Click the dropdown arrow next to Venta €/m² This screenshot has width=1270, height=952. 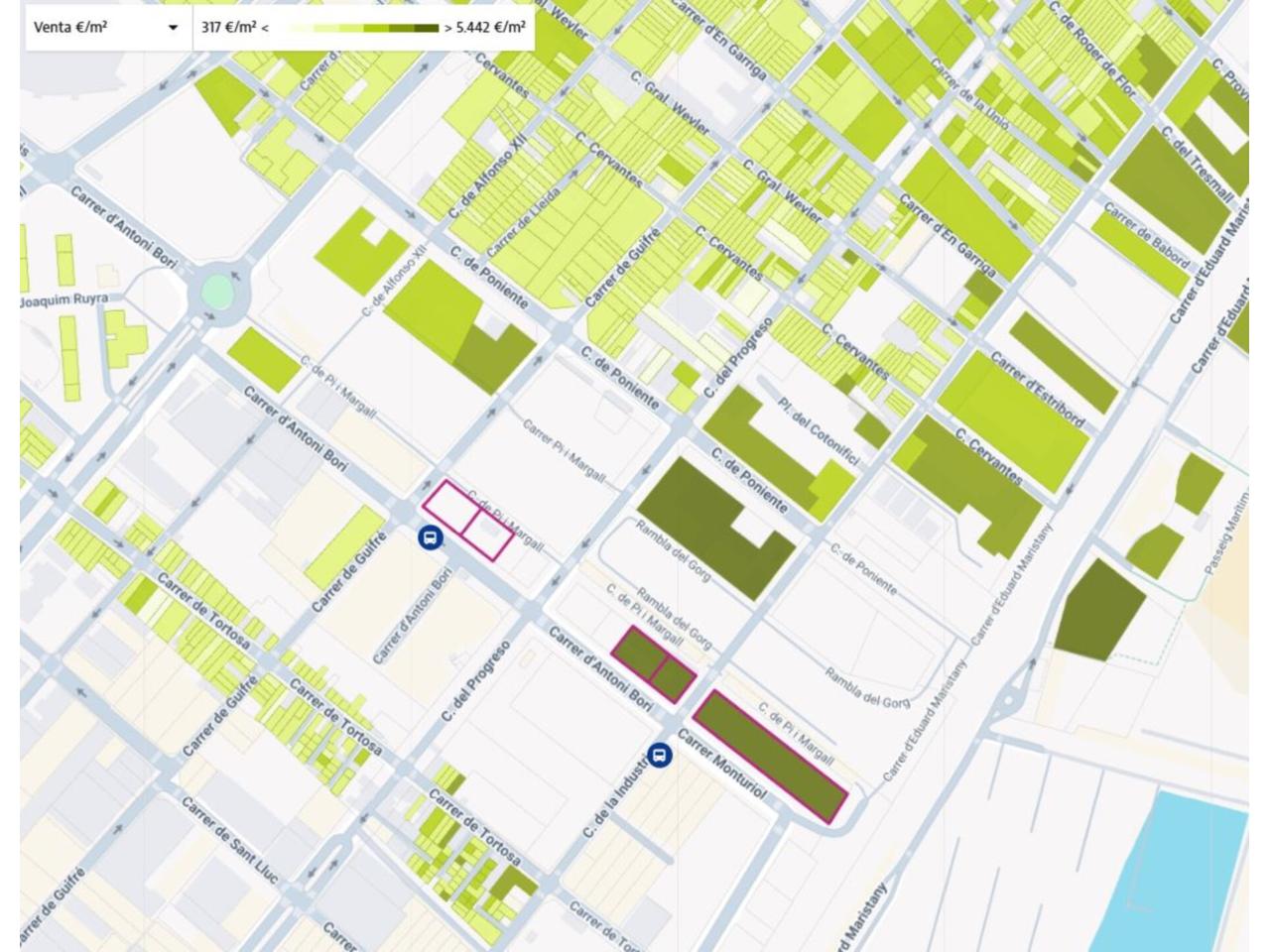click(x=175, y=28)
